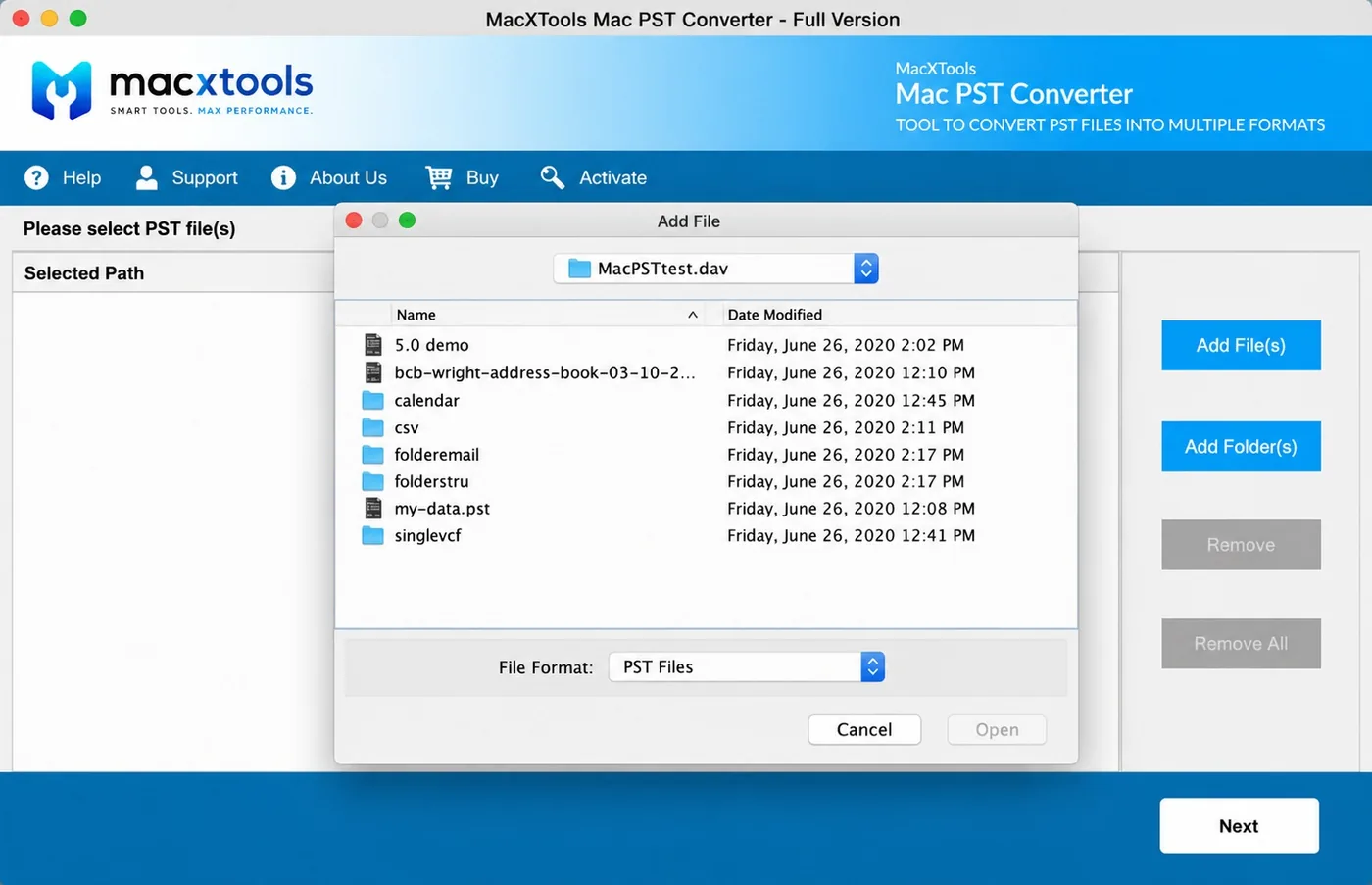Close the Add File dialog with red button
The height and width of the screenshot is (885, 1372).
355,221
